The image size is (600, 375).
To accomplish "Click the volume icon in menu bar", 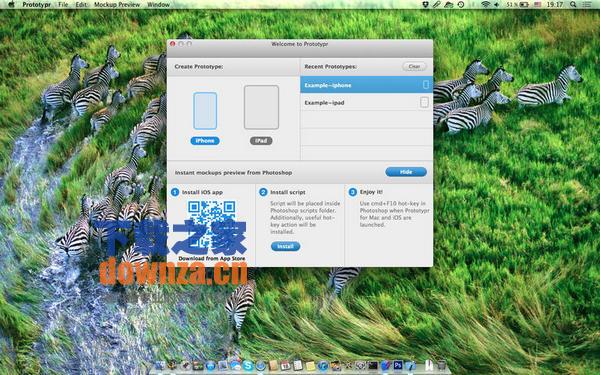I will [x=496, y=5].
